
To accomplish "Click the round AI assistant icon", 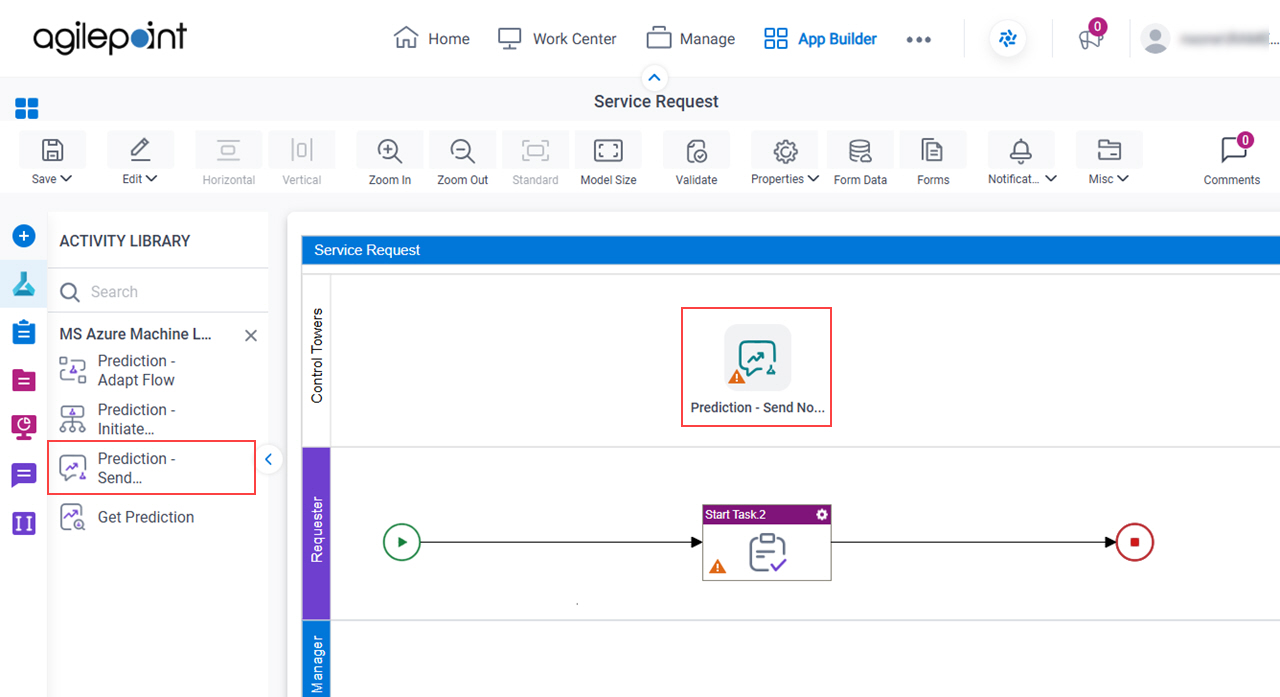I will click(x=1007, y=39).
